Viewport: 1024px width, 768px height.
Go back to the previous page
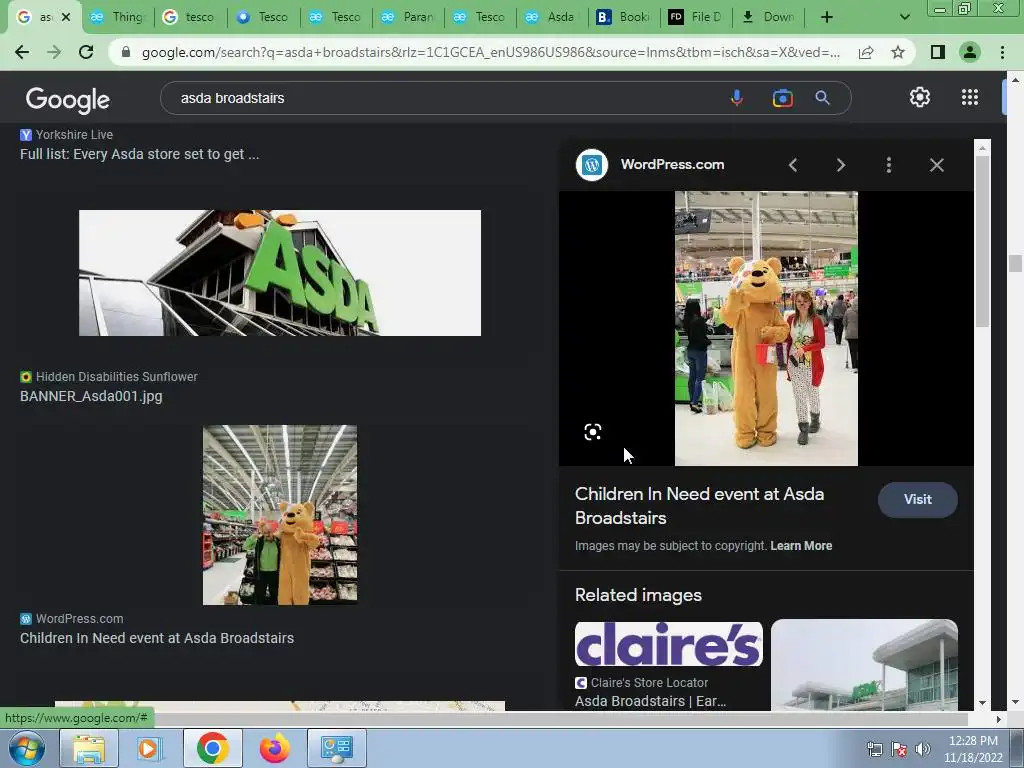point(22,52)
